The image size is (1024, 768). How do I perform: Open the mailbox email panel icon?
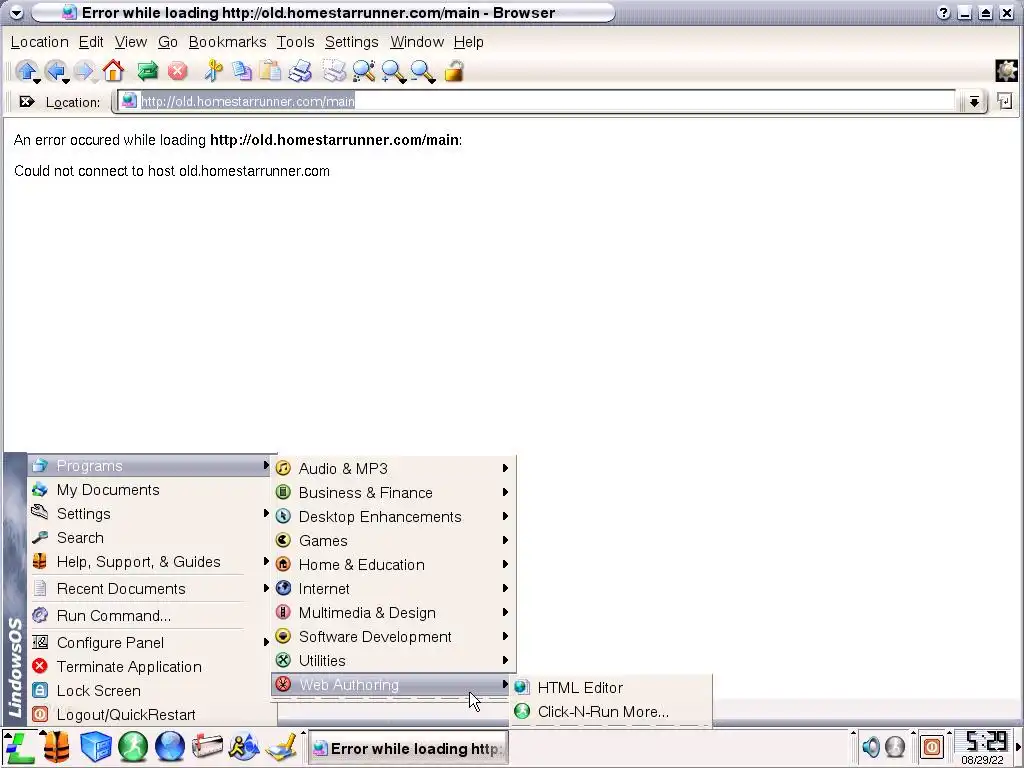[x=207, y=747]
